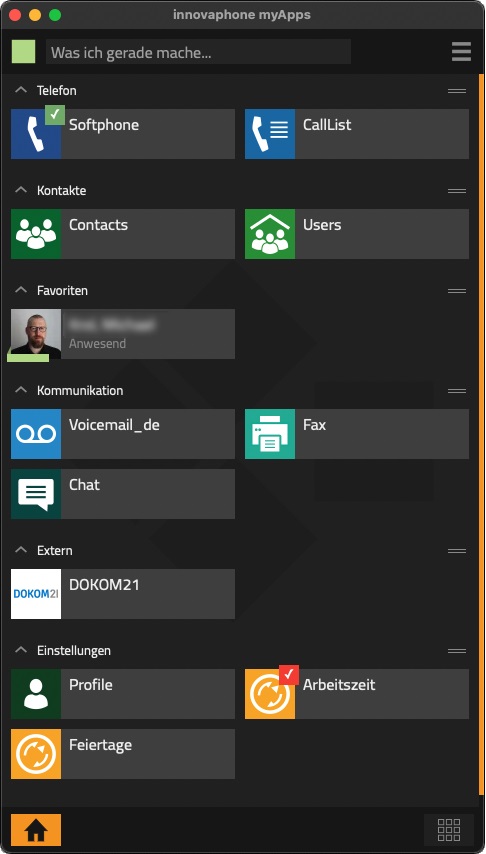
Task: Click the Contacts label
Action: 99,225
